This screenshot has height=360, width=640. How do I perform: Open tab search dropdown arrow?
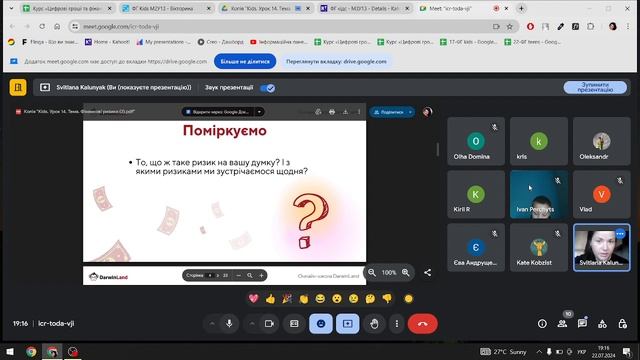click(x=11, y=8)
